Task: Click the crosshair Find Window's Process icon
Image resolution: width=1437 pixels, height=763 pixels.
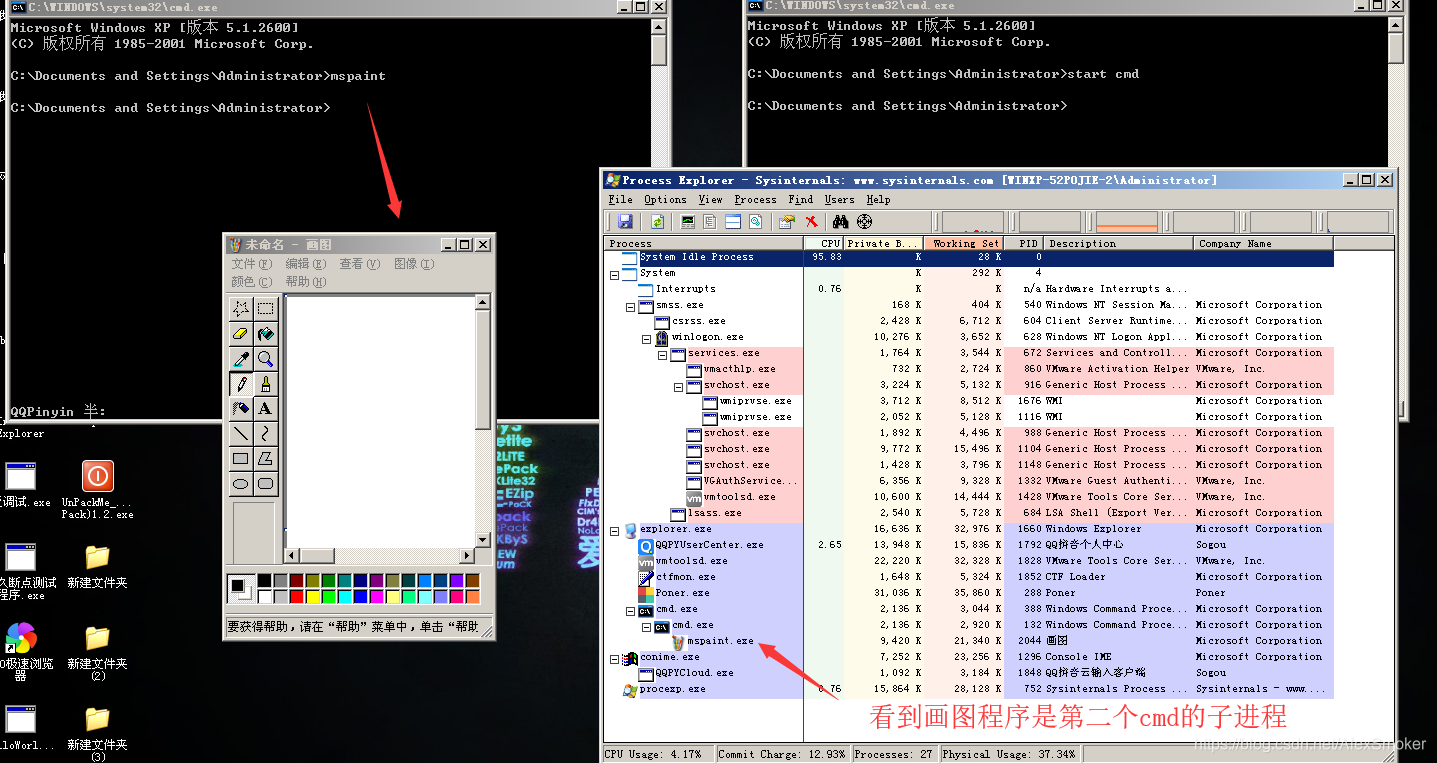Action: point(865,221)
